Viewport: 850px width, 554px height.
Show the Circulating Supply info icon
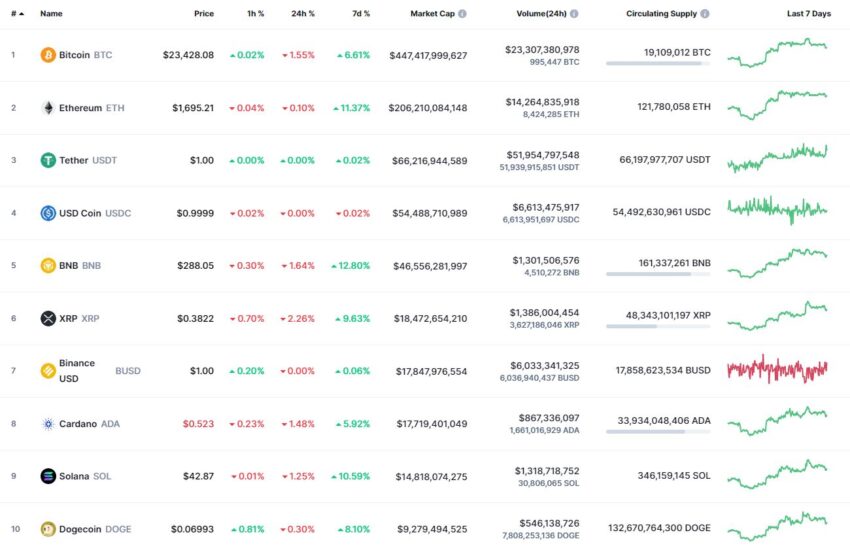[705, 14]
